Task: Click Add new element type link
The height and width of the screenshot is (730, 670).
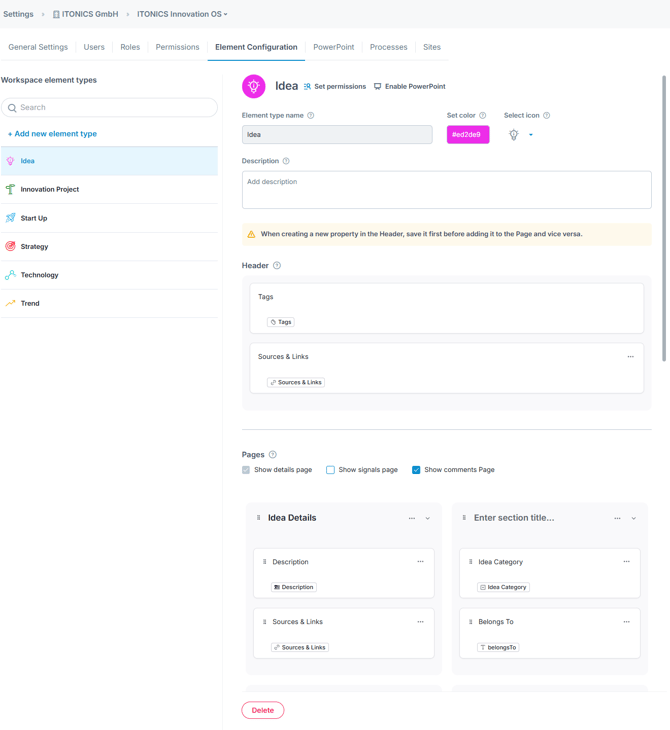Action: tap(52, 134)
